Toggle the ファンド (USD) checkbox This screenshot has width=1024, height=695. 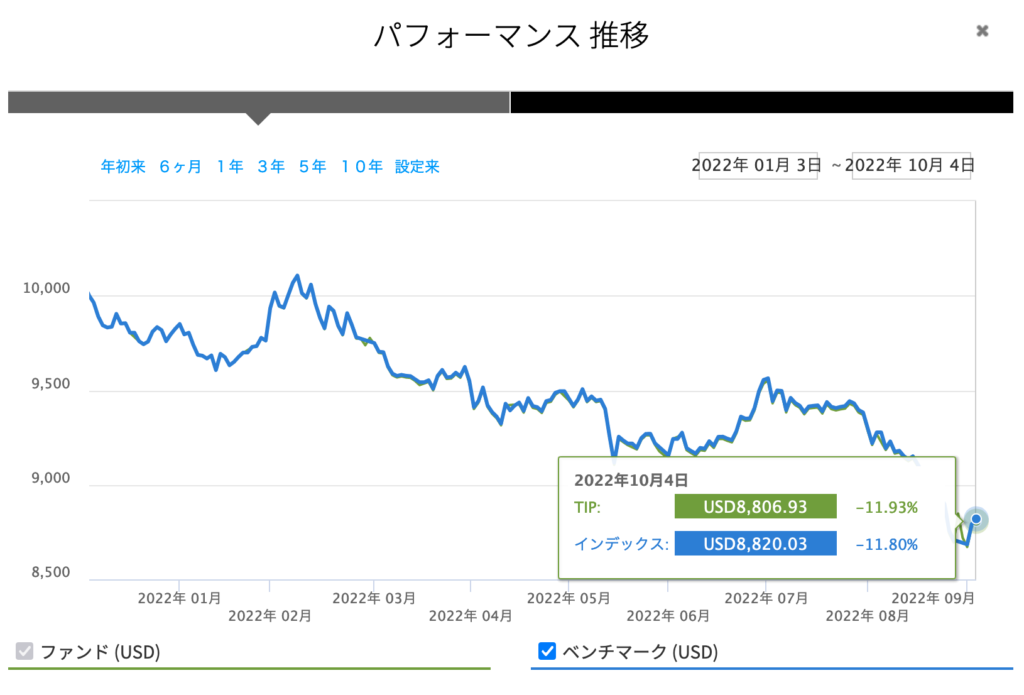[25, 653]
